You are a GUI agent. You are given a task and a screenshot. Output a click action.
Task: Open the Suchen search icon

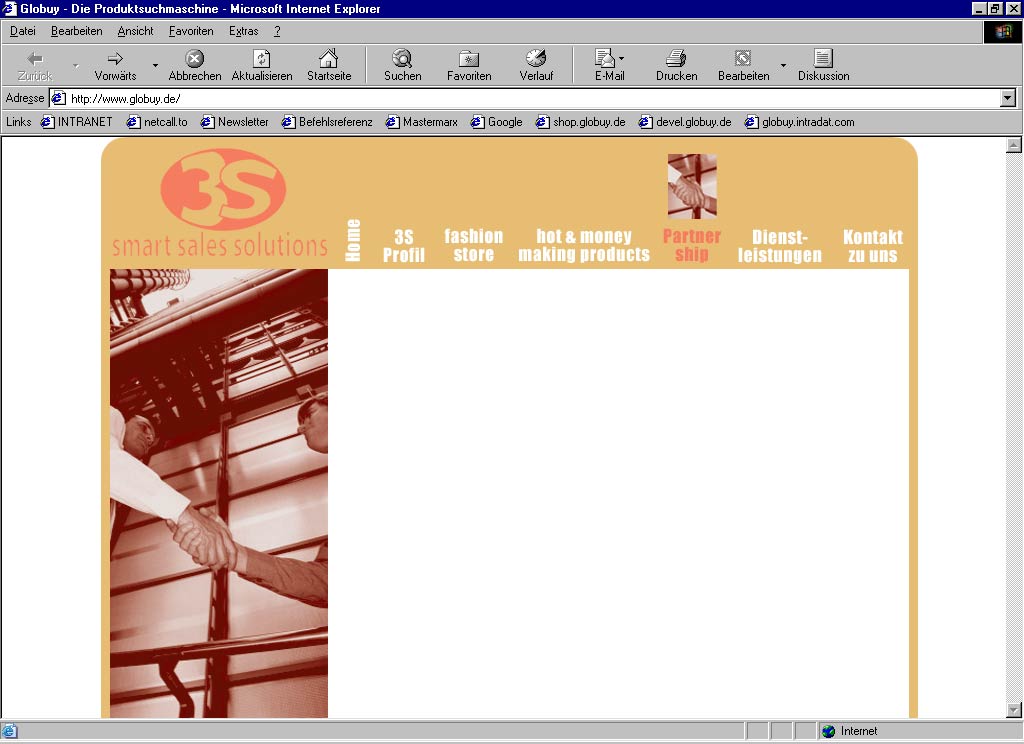pyautogui.click(x=402, y=59)
